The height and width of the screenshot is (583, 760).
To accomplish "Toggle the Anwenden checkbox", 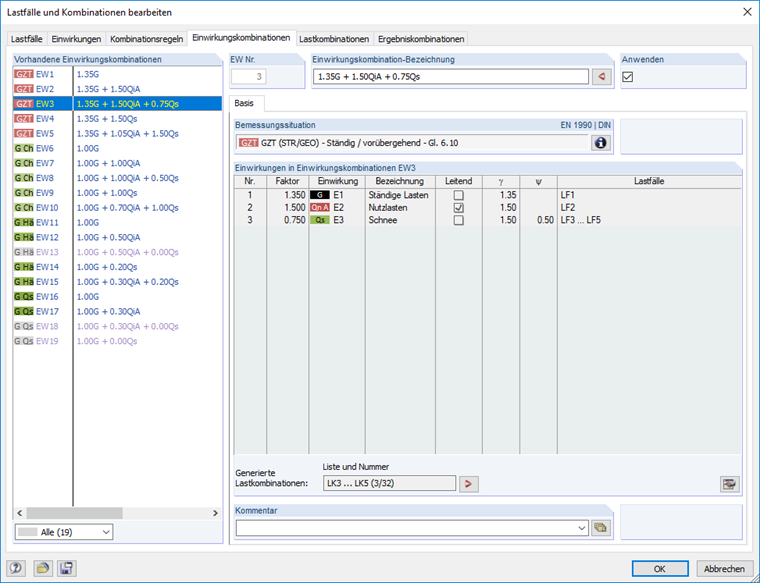I will coord(628,77).
